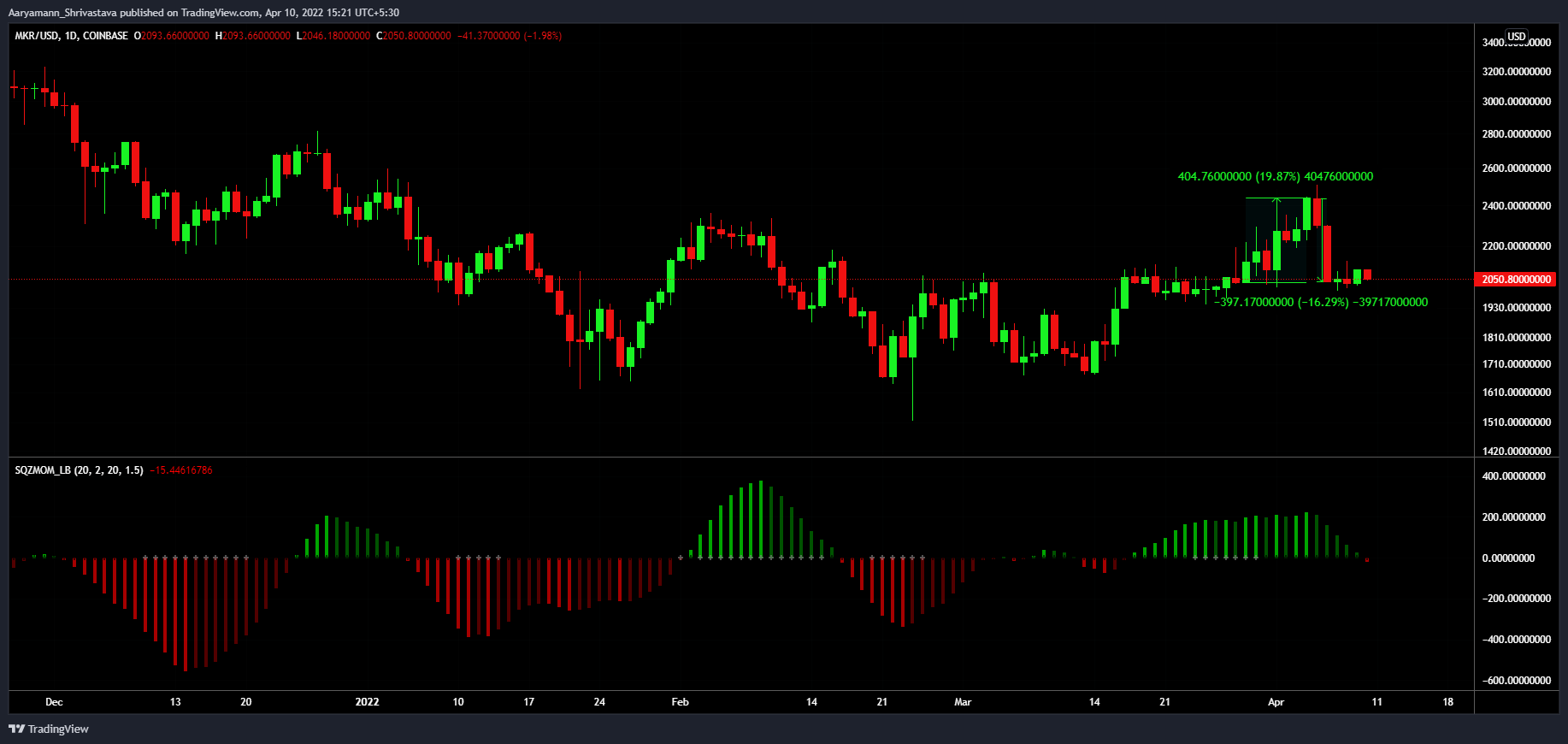Click the Dec marker on the time axis

(x=54, y=702)
